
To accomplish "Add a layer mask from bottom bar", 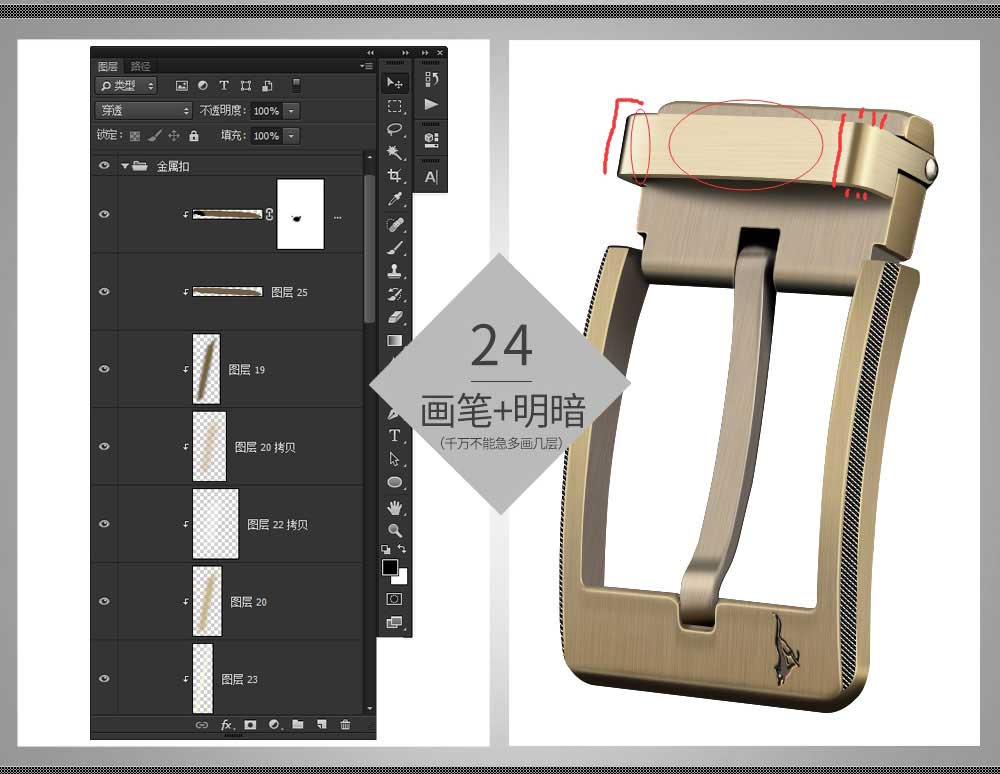I will point(250,725).
